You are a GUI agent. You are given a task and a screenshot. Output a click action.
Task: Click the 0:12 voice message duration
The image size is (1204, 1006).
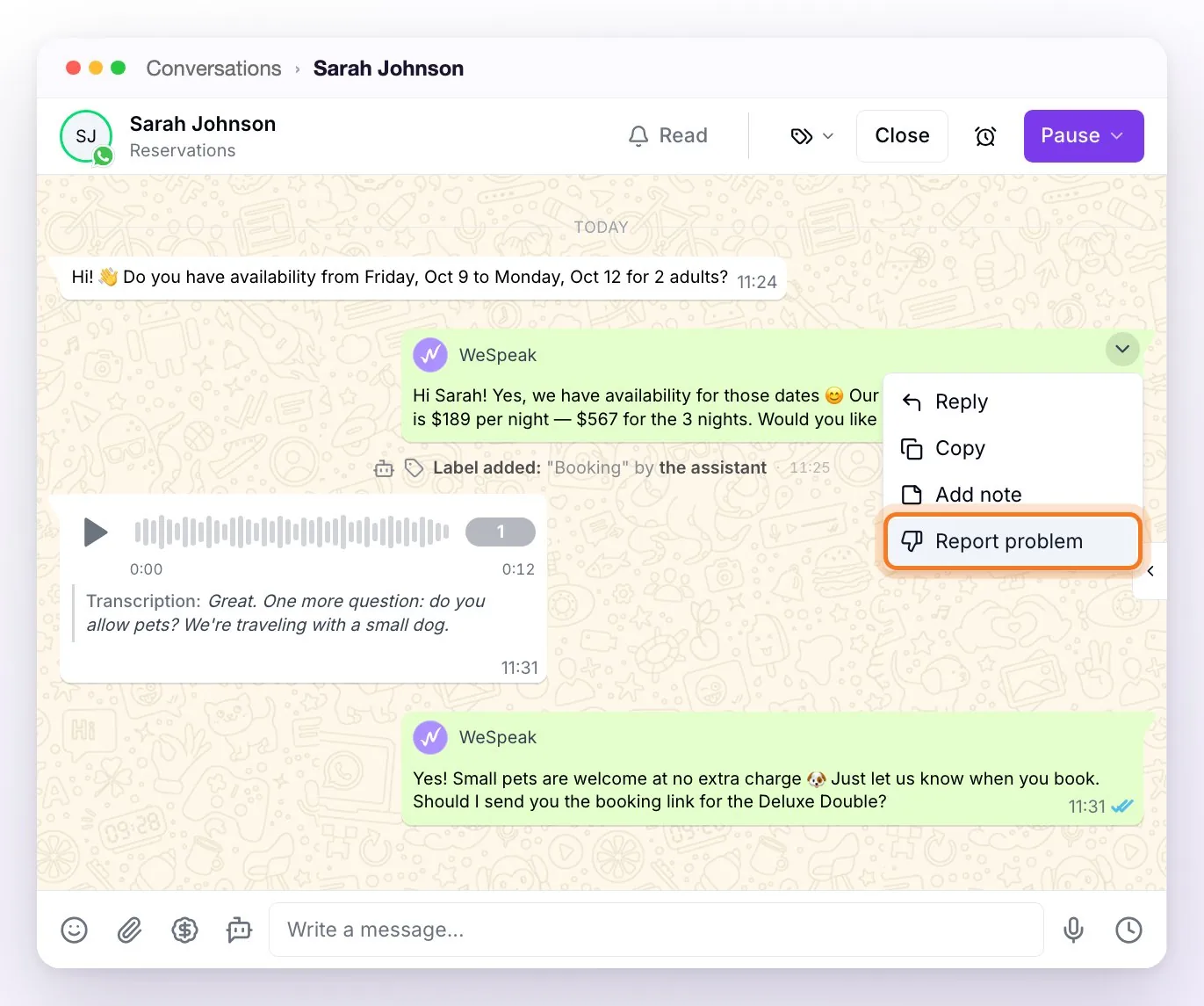[x=518, y=569]
